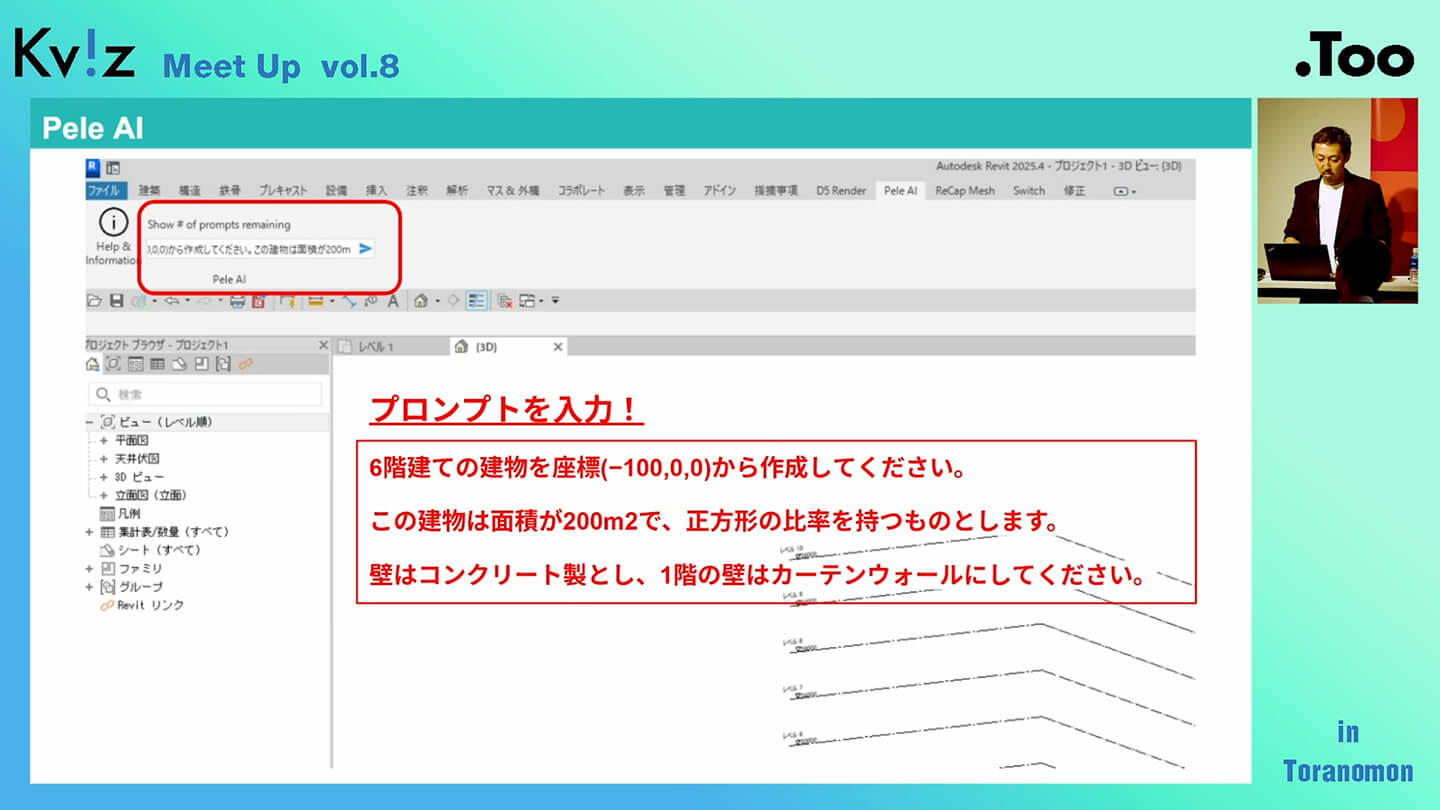Screen dimensions: 1440x810
Task: Click 'Show # of prompts remaining'
Action: click(219, 225)
